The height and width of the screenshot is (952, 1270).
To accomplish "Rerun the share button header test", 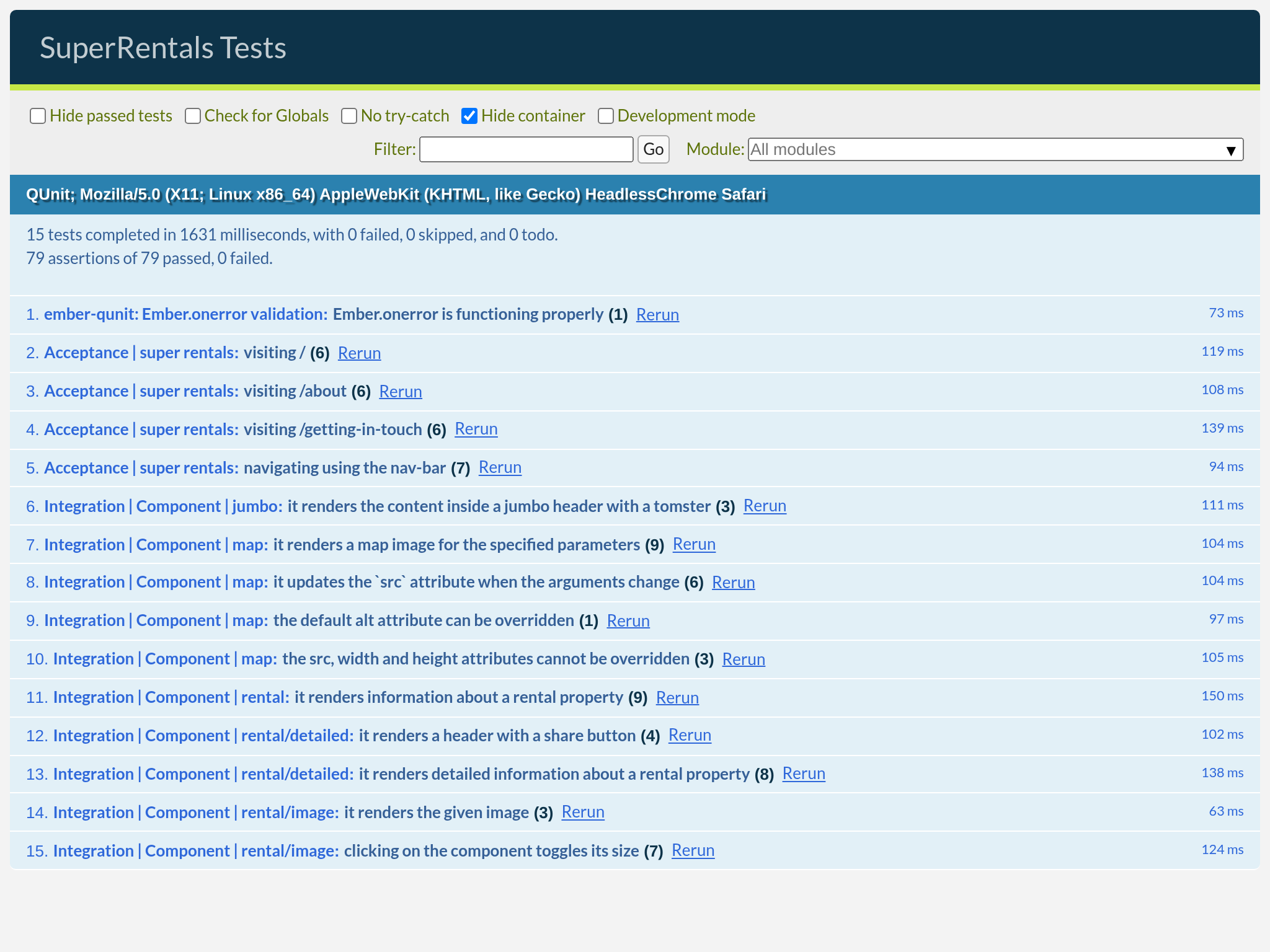I will click(x=690, y=736).
